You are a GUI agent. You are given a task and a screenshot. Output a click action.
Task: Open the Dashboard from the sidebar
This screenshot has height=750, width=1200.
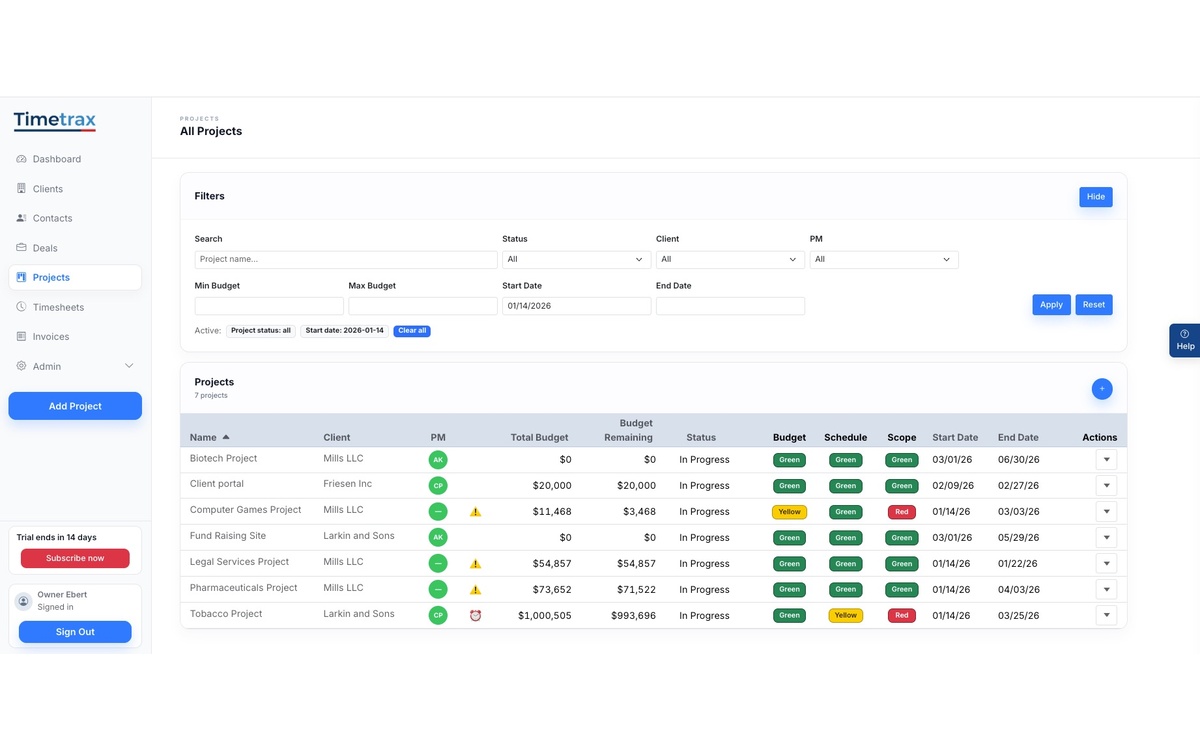tap(52, 158)
